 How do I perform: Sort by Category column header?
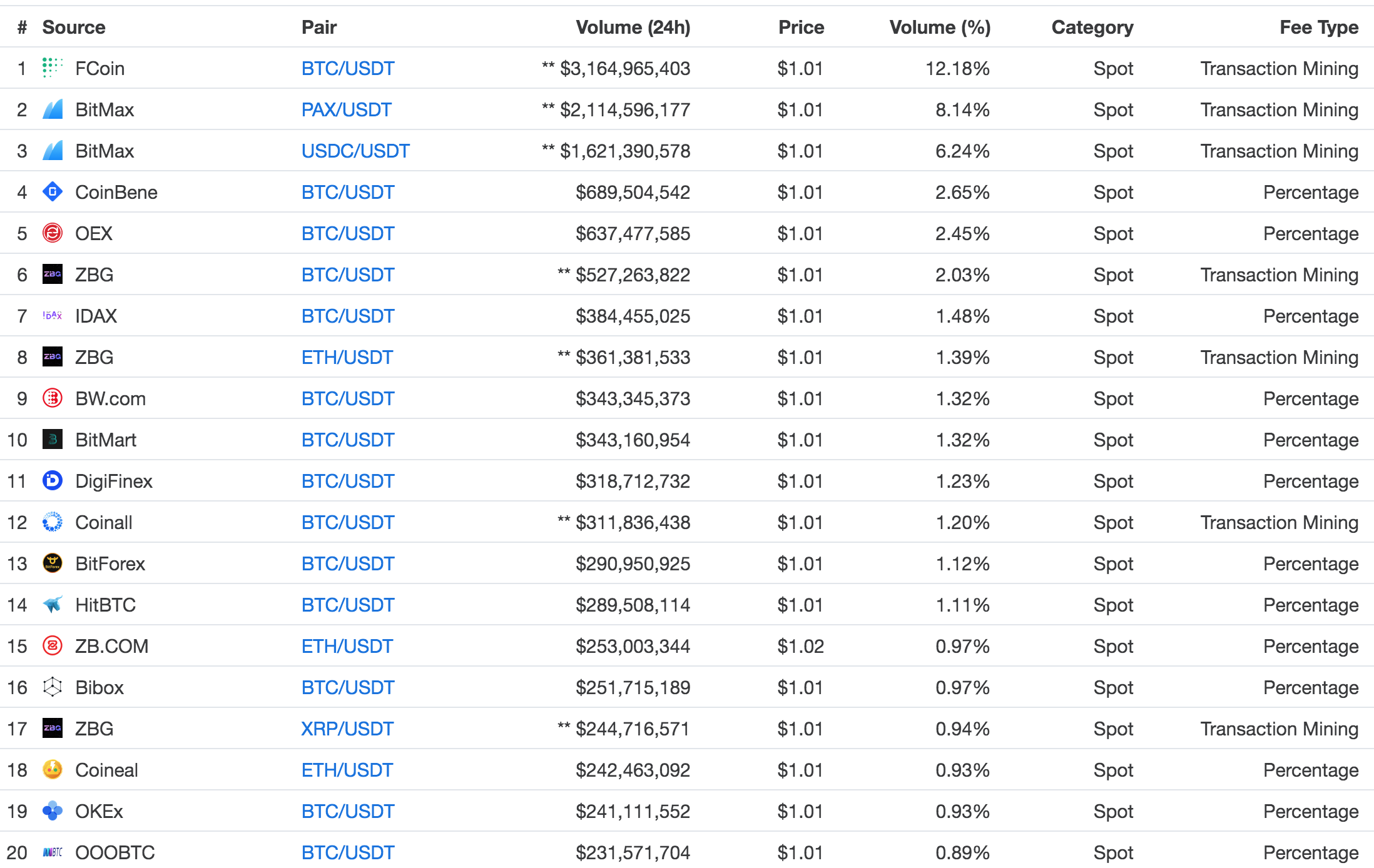click(1092, 27)
